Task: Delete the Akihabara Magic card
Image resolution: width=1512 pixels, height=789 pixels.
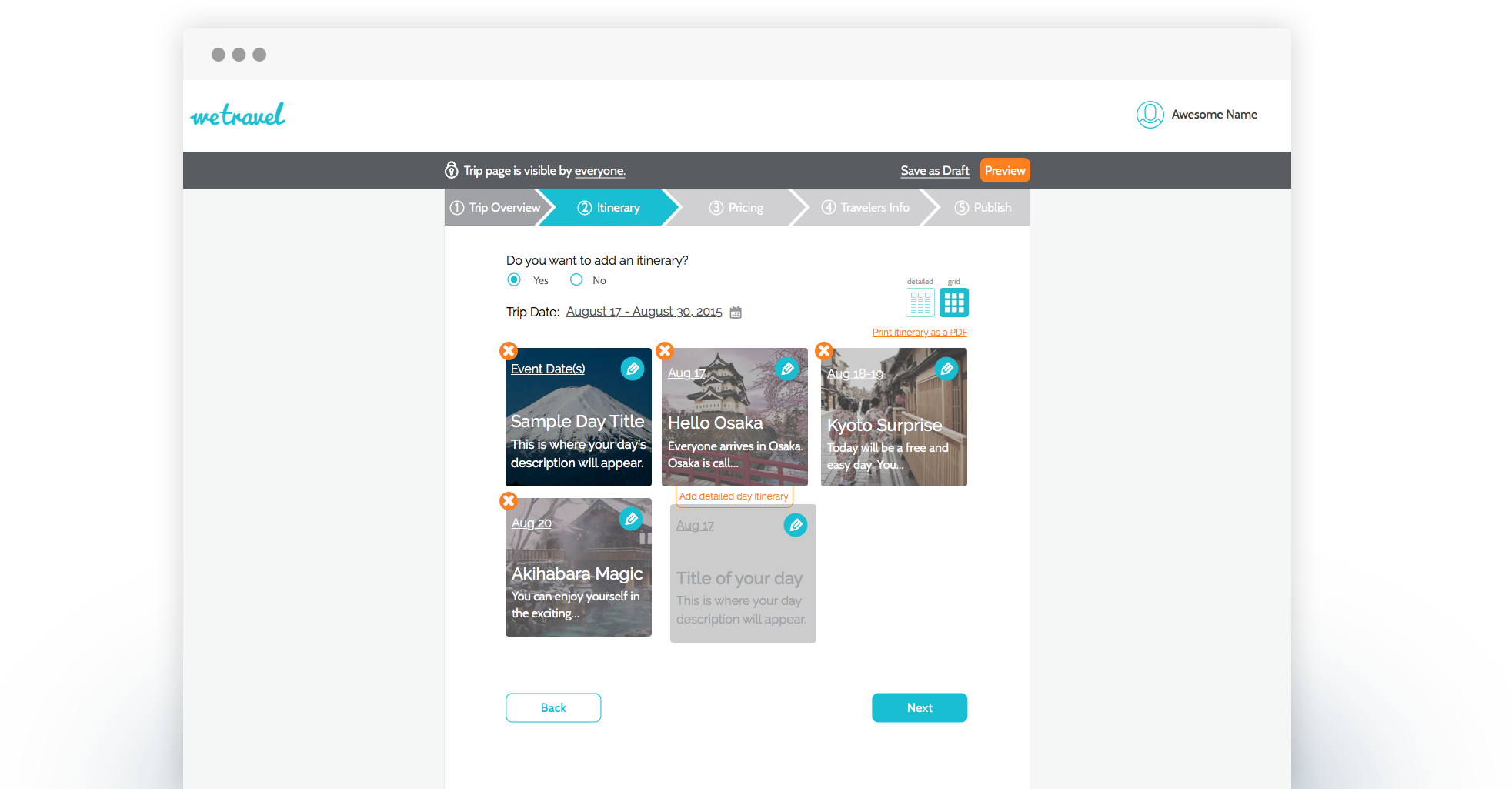Action: 508,501
